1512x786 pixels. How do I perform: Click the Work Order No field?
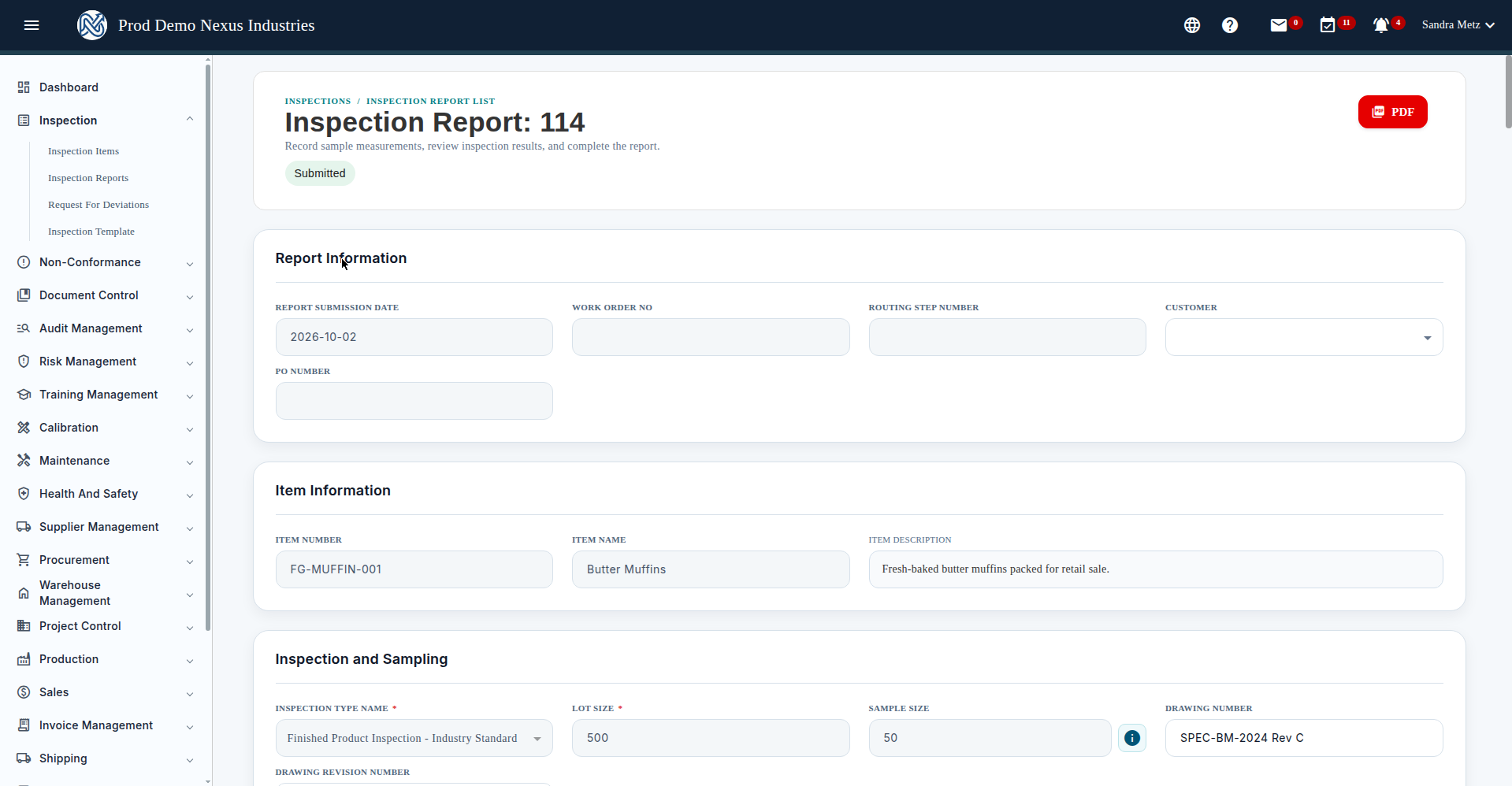[x=711, y=337]
